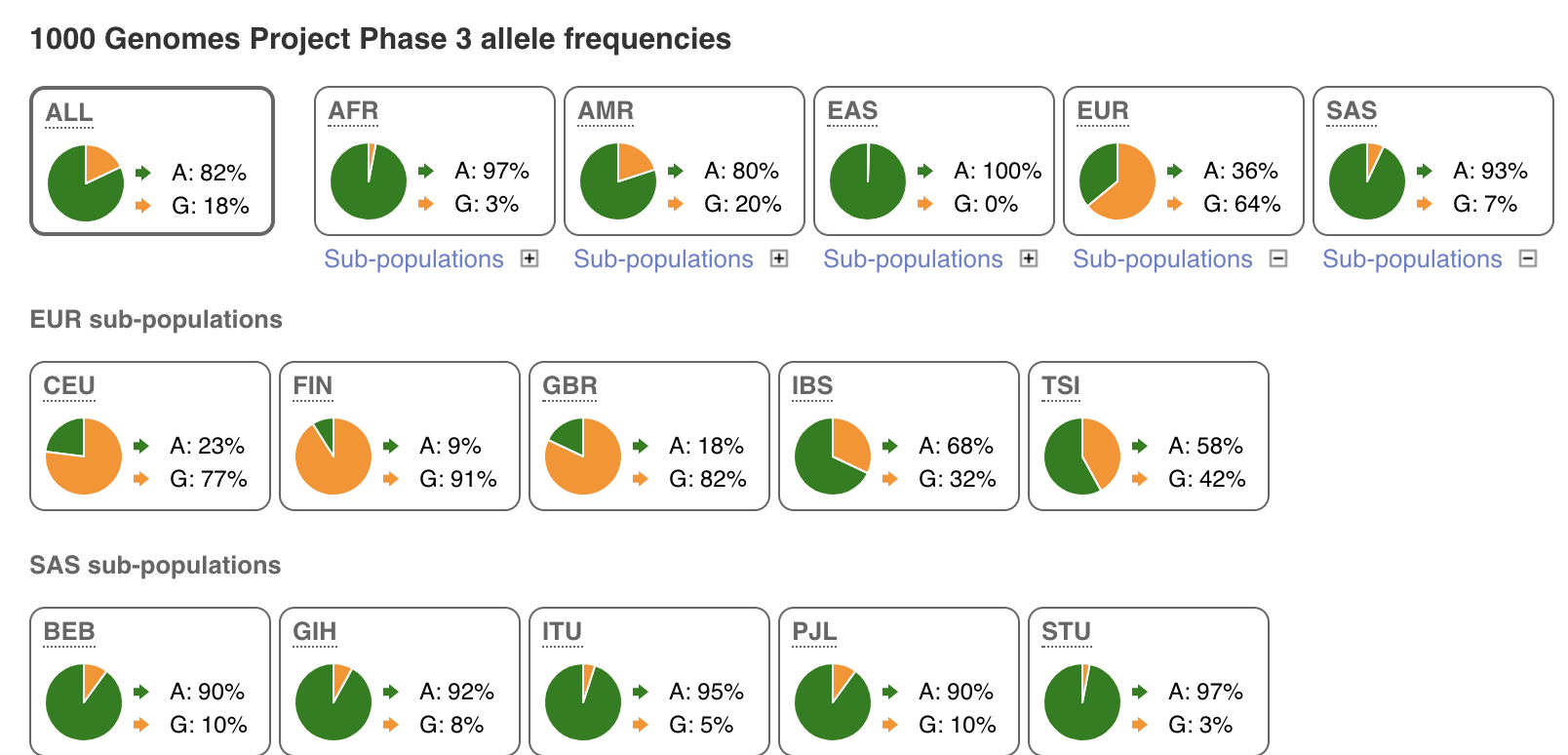Click the FIN sub-population pie chart
This screenshot has width=1568, height=755.
click(333, 457)
